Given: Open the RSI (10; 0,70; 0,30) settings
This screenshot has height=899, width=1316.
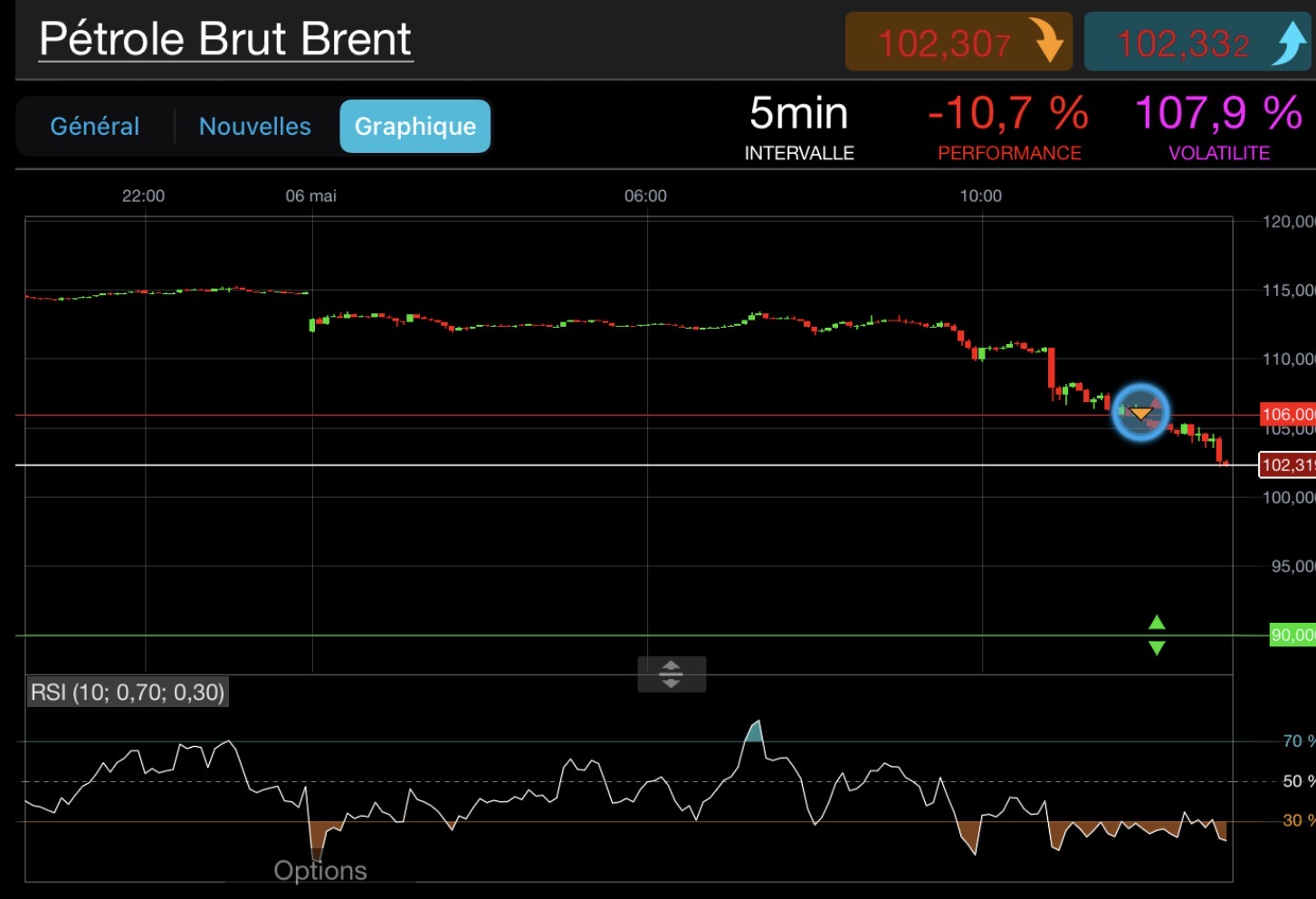Looking at the screenshot, I should point(128,693).
